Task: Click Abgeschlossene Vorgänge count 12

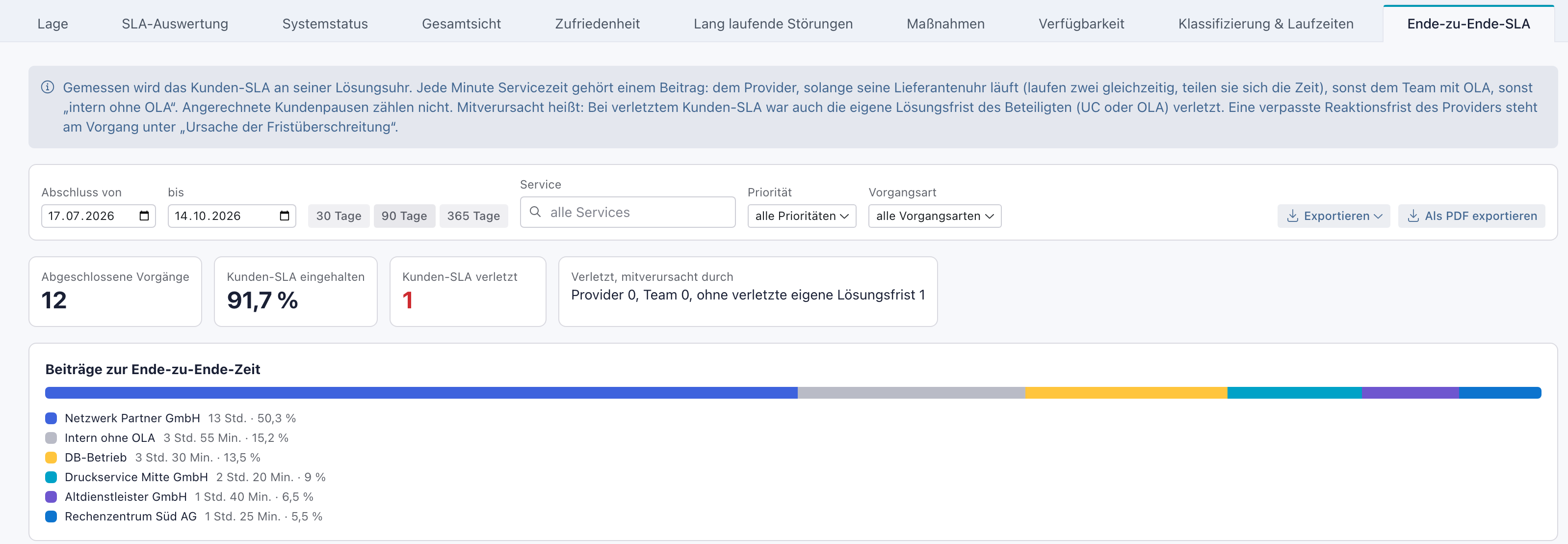Action: 54,299
